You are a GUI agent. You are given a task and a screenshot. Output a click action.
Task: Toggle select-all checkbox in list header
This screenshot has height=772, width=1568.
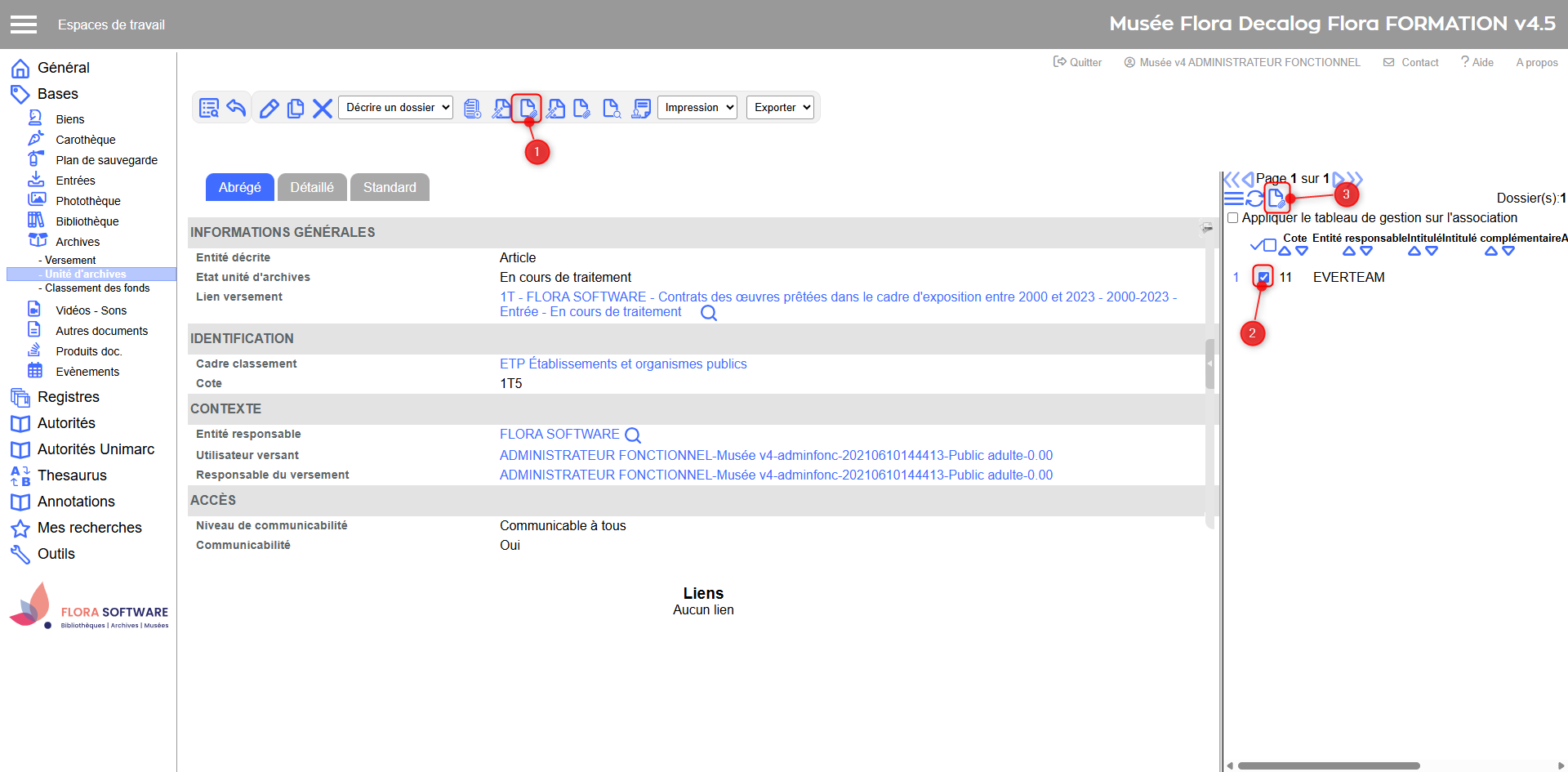coord(1270,245)
